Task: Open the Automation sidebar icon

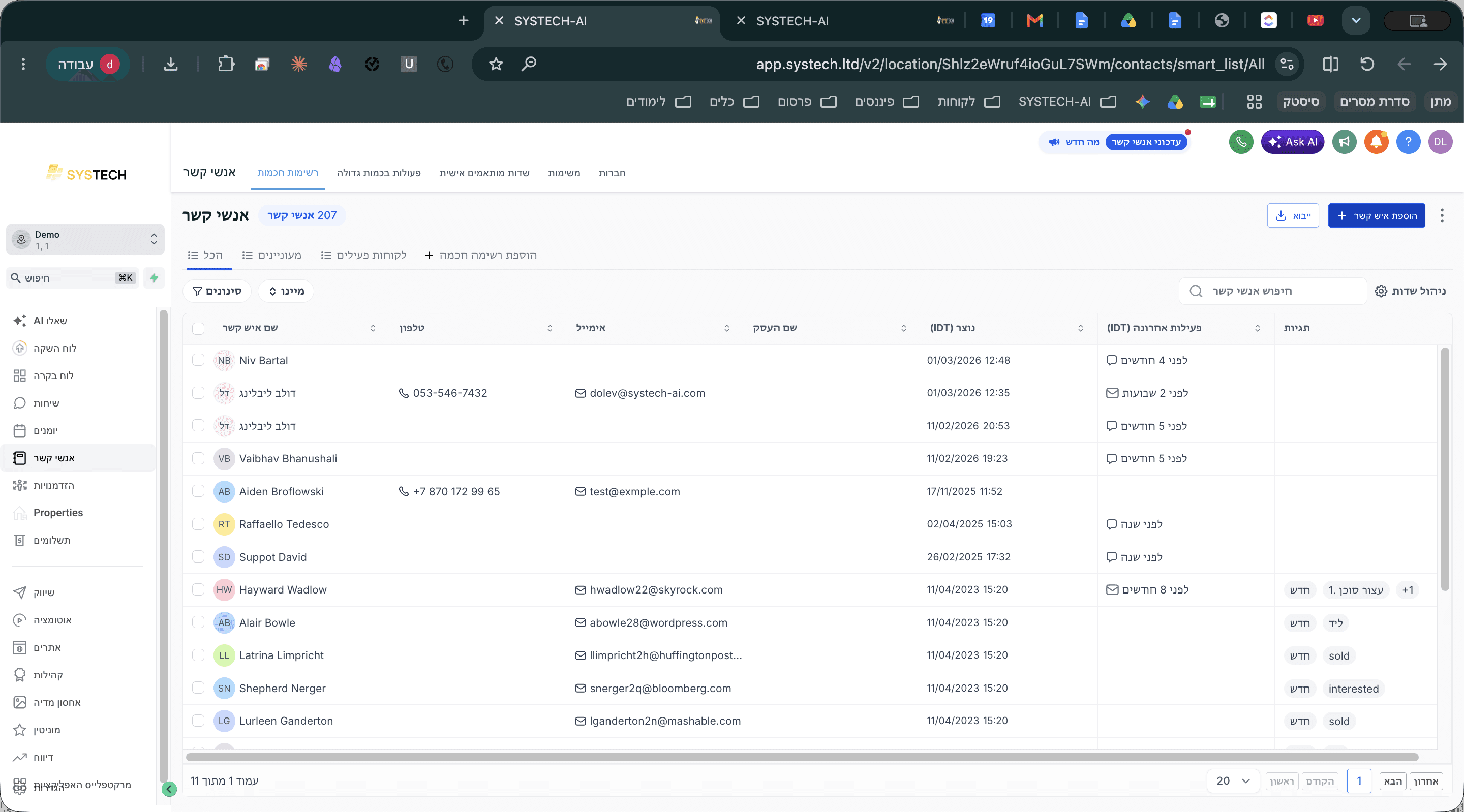Action: coord(20,620)
